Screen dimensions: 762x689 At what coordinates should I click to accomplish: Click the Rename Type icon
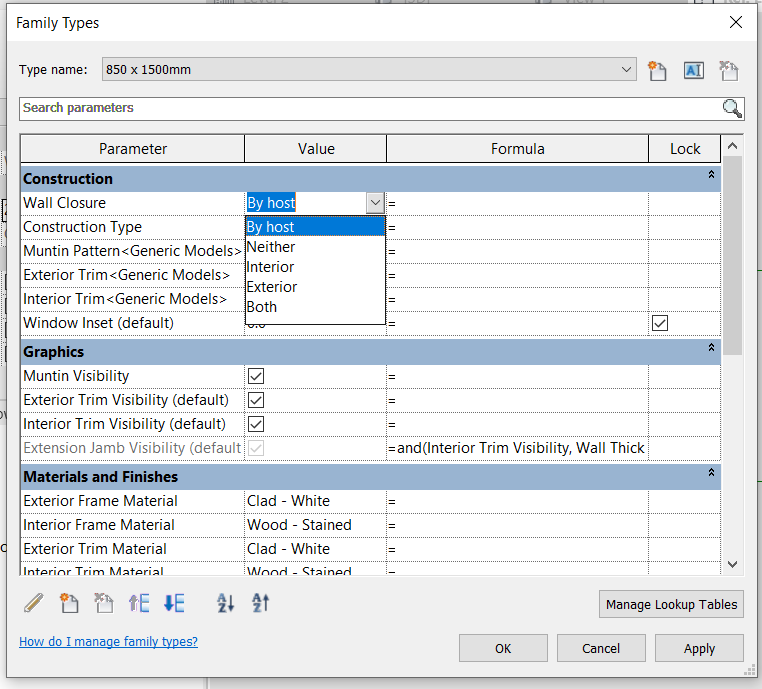point(693,70)
